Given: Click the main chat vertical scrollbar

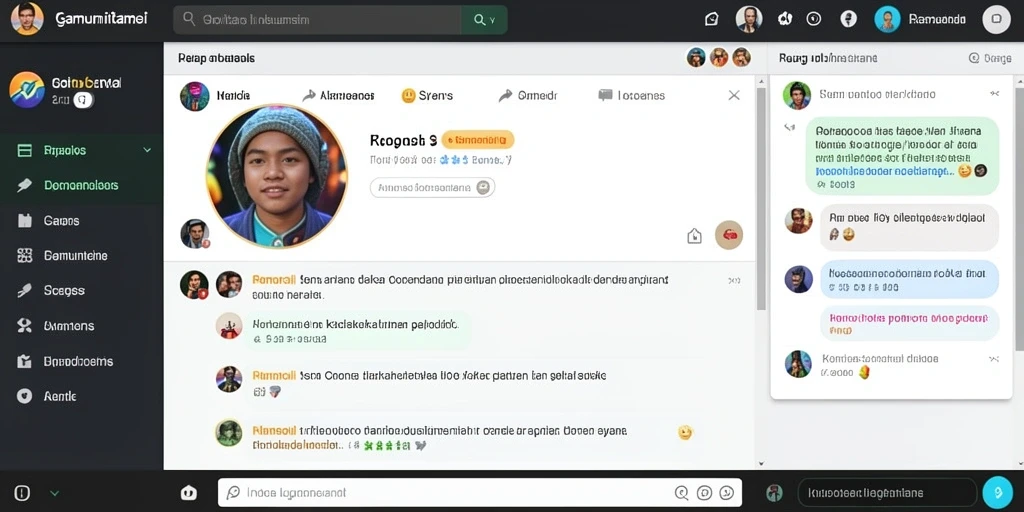Looking at the screenshot, I should pyautogui.click(x=761, y=198).
